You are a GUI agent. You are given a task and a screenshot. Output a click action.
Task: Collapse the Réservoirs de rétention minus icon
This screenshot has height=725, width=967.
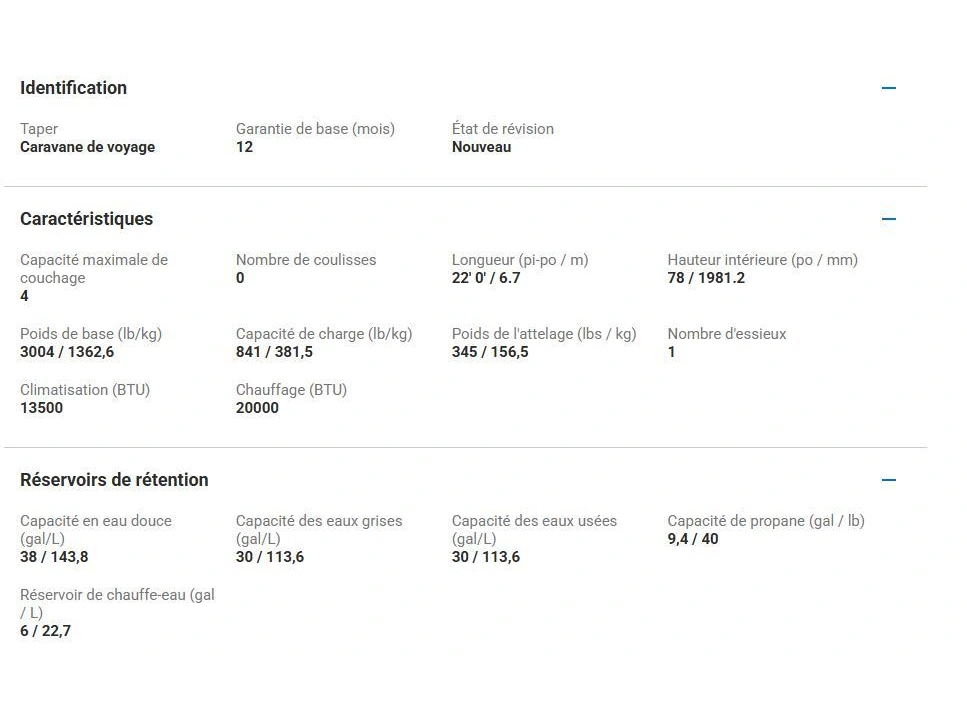tap(888, 480)
